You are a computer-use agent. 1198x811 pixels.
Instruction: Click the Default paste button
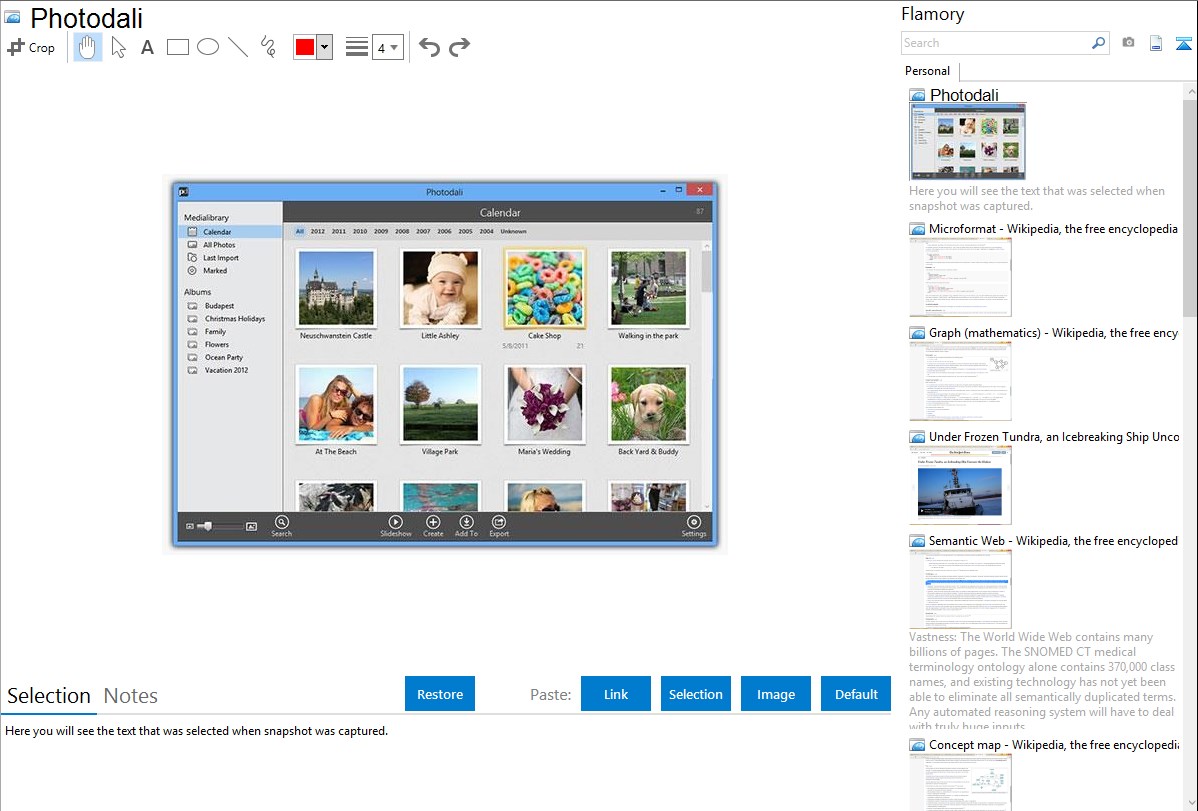pyautogui.click(x=856, y=694)
